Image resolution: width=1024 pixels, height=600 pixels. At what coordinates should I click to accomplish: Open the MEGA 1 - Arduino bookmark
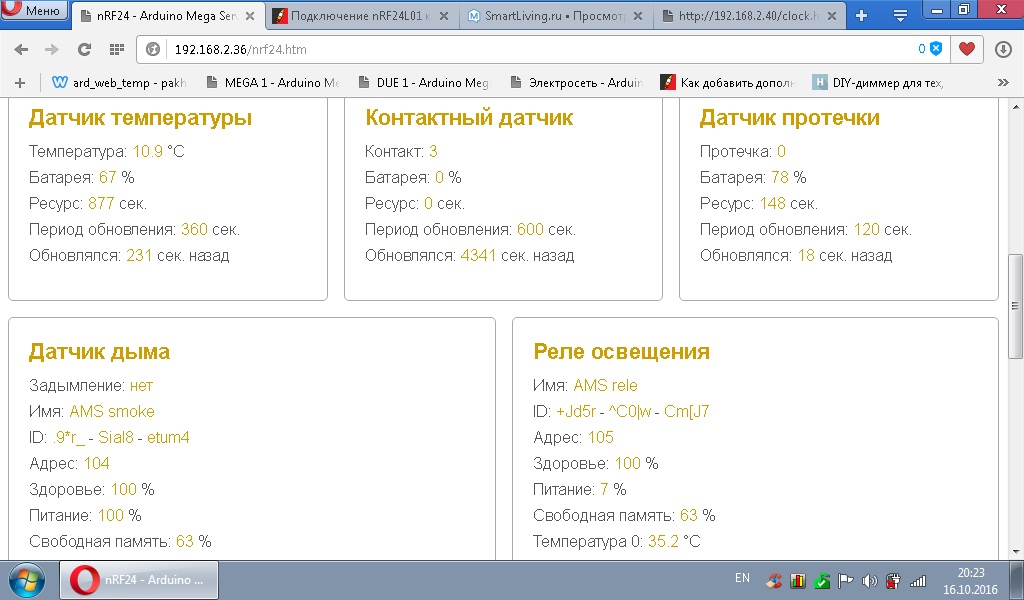pyautogui.click(x=276, y=83)
